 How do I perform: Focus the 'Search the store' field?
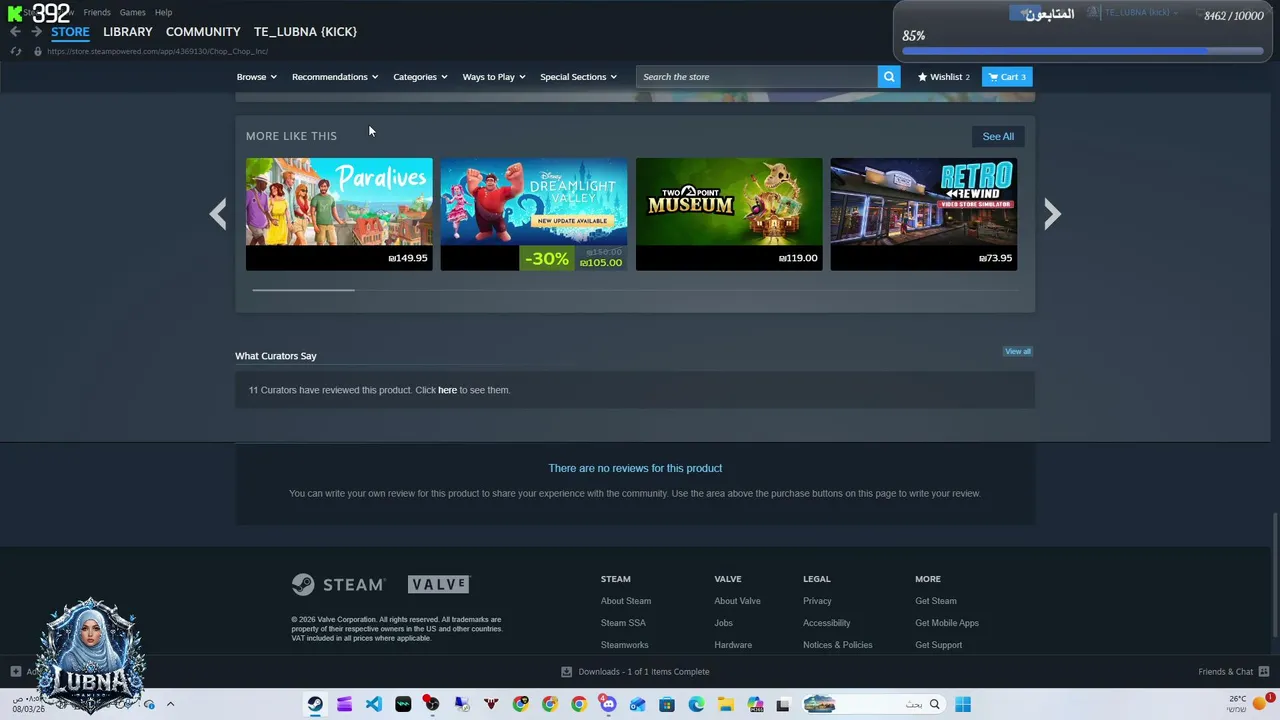click(x=757, y=77)
